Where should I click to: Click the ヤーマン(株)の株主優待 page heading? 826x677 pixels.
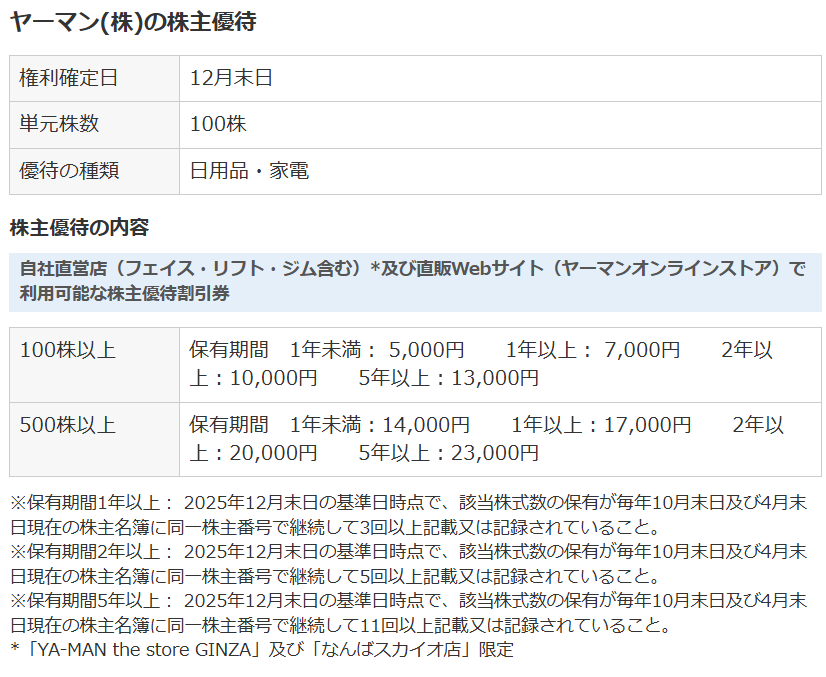click(133, 22)
